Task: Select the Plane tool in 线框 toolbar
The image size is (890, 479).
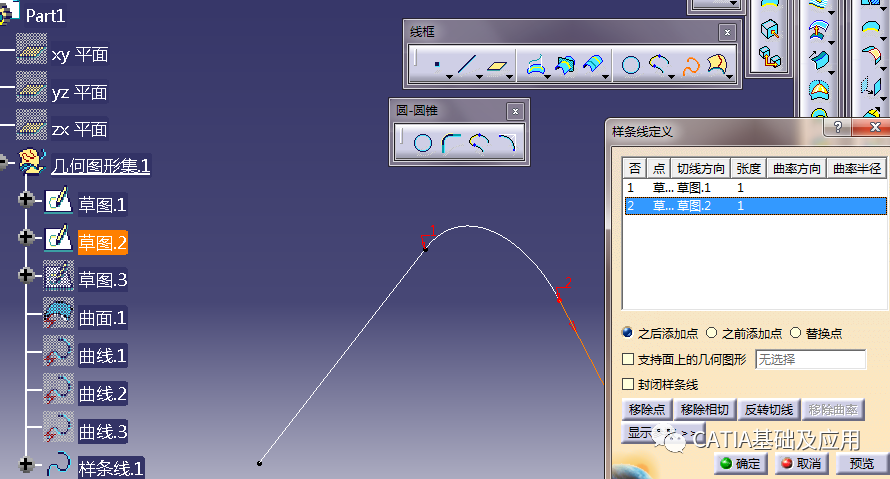Action: click(x=497, y=65)
